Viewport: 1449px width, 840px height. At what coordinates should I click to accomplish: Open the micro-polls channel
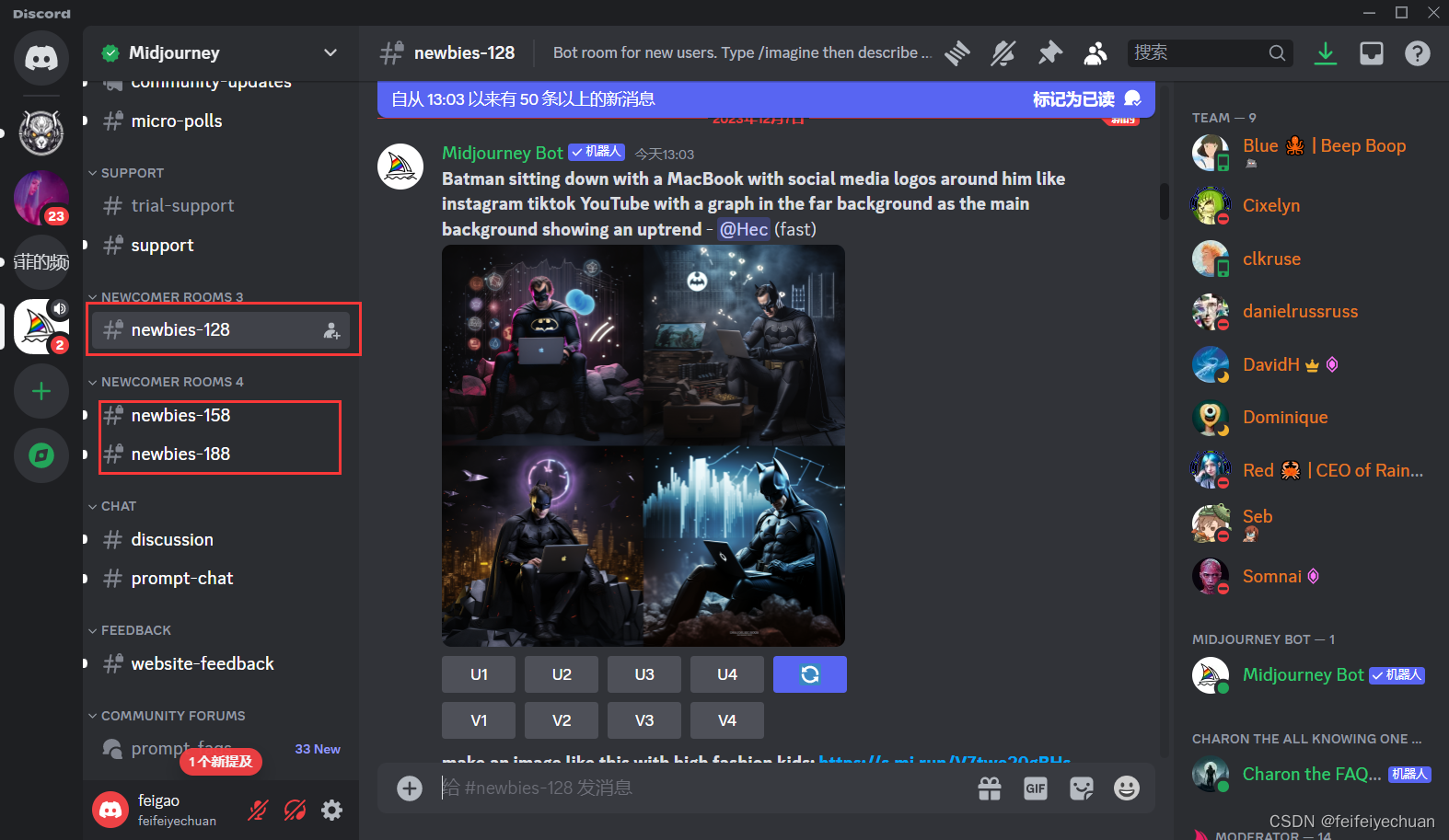click(219, 121)
